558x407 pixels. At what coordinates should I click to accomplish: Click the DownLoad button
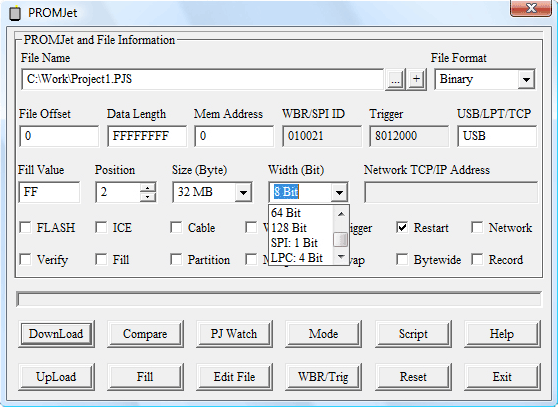[56, 334]
